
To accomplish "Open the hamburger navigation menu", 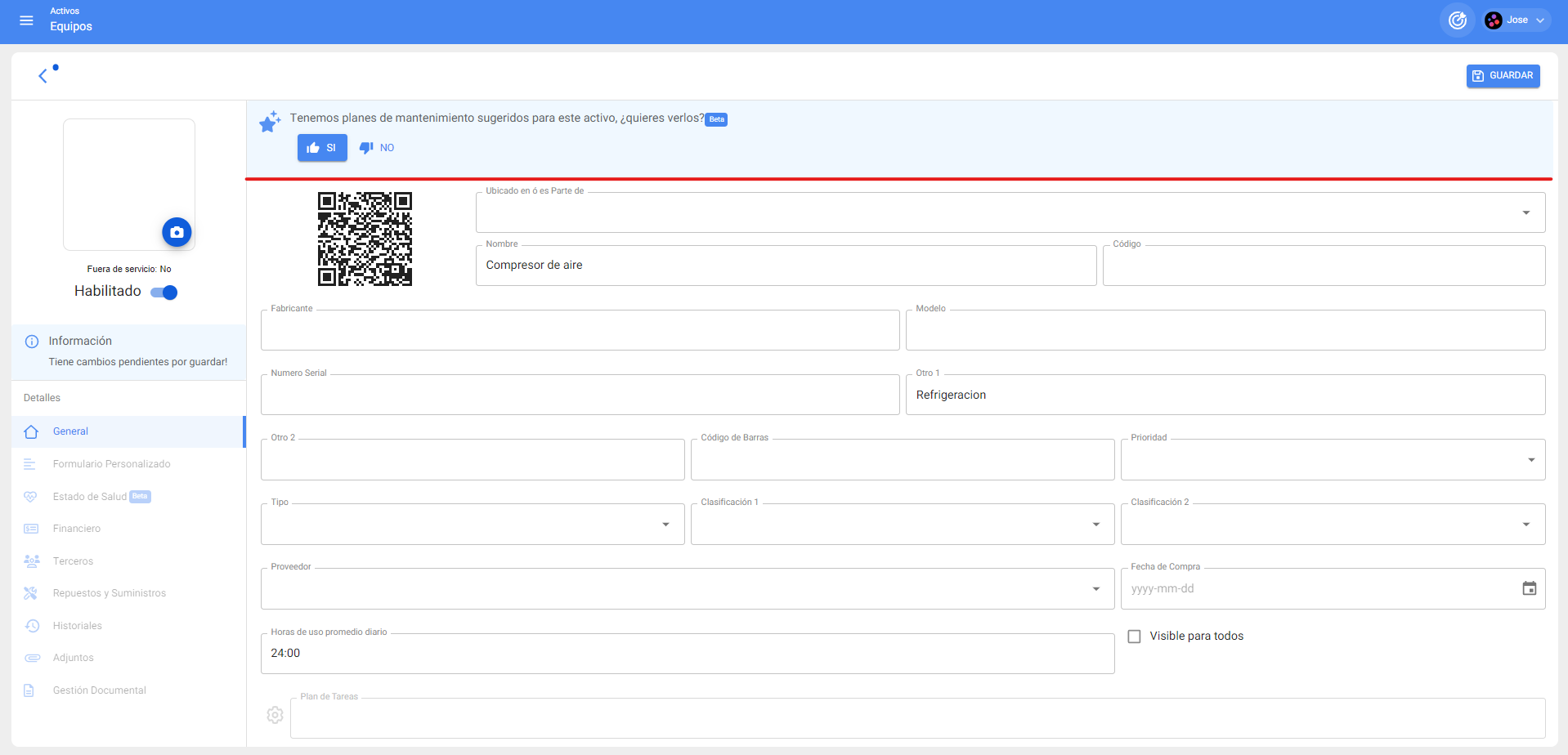I will [26, 20].
